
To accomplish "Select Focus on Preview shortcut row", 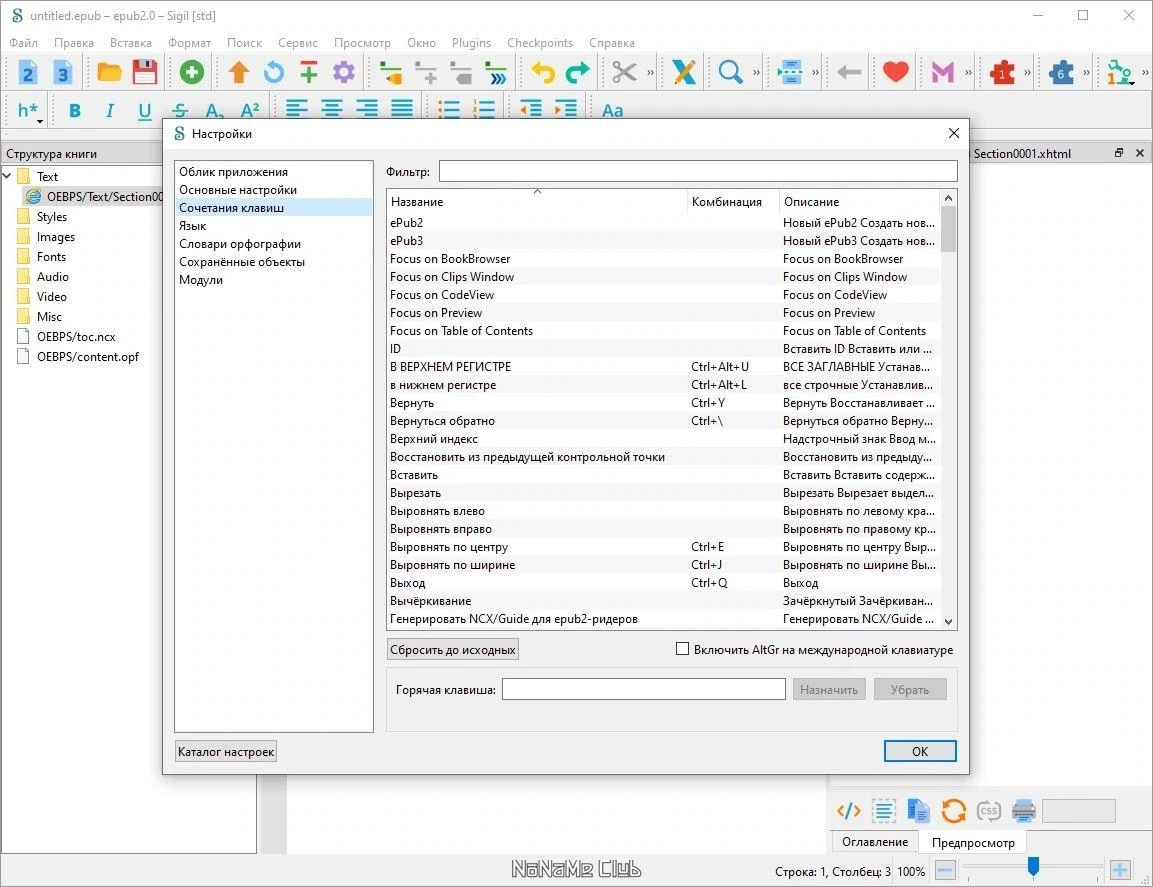I will coord(663,313).
